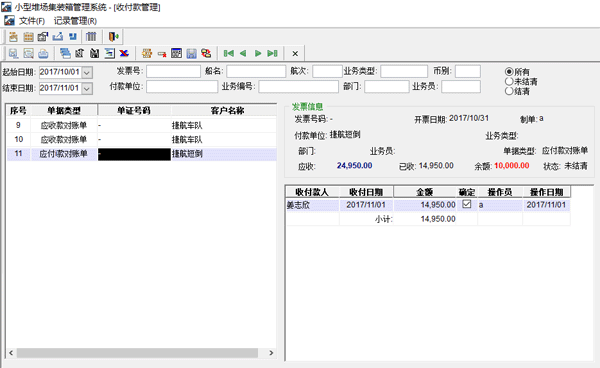Screen dimensions: 600x368
Task: Click the 业务员 filter input field
Action: [461, 87]
